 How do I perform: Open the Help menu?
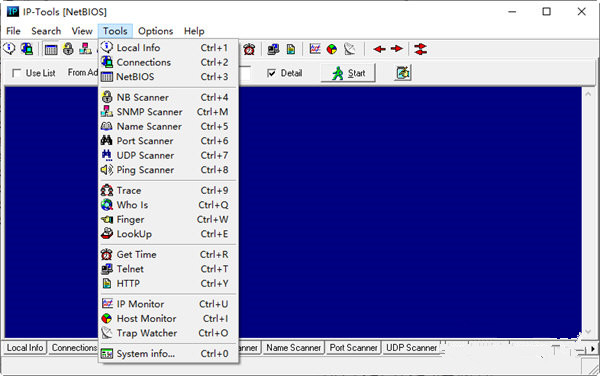coord(194,31)
